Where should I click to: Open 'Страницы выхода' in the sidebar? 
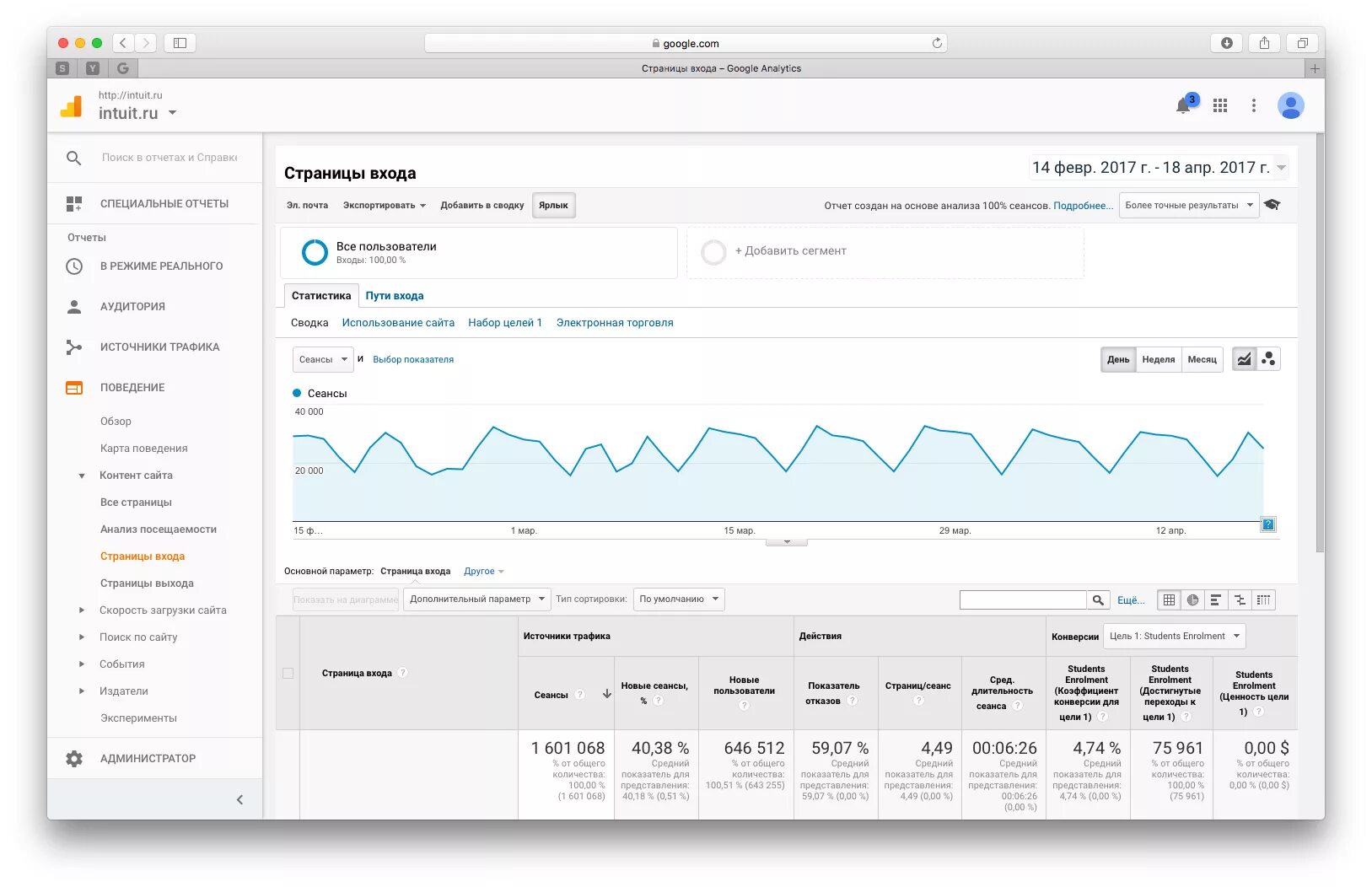coord(147,583)
